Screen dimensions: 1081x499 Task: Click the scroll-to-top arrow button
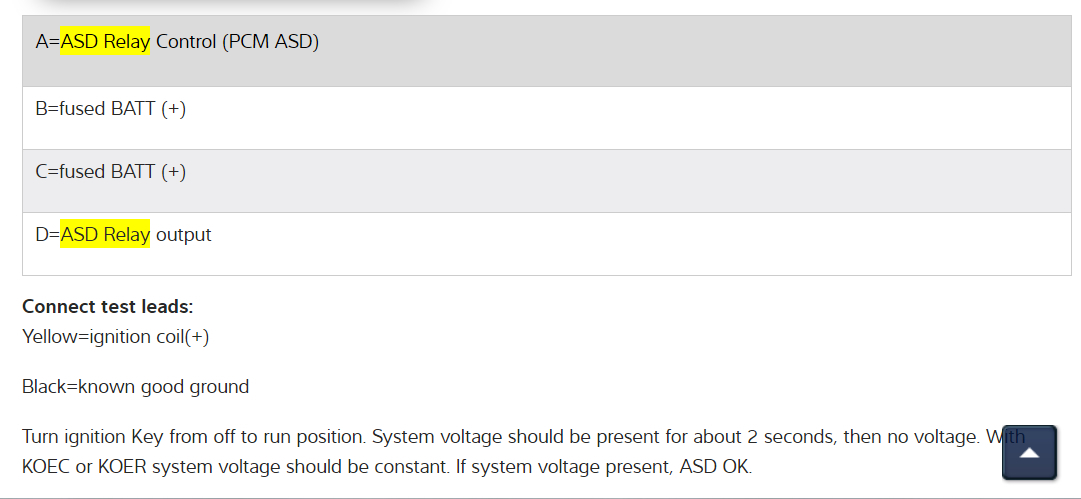pyautogui.click(x=1029, y=453)
